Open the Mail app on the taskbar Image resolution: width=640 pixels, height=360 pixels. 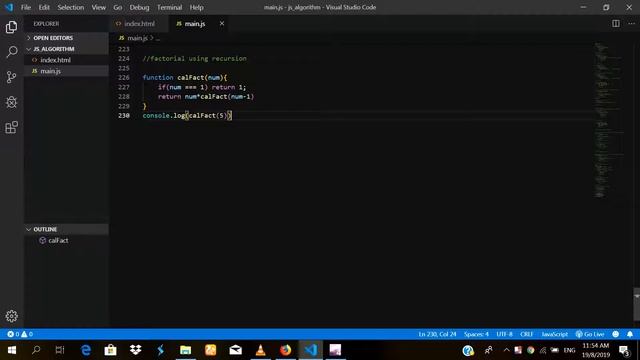coord(236,350)
